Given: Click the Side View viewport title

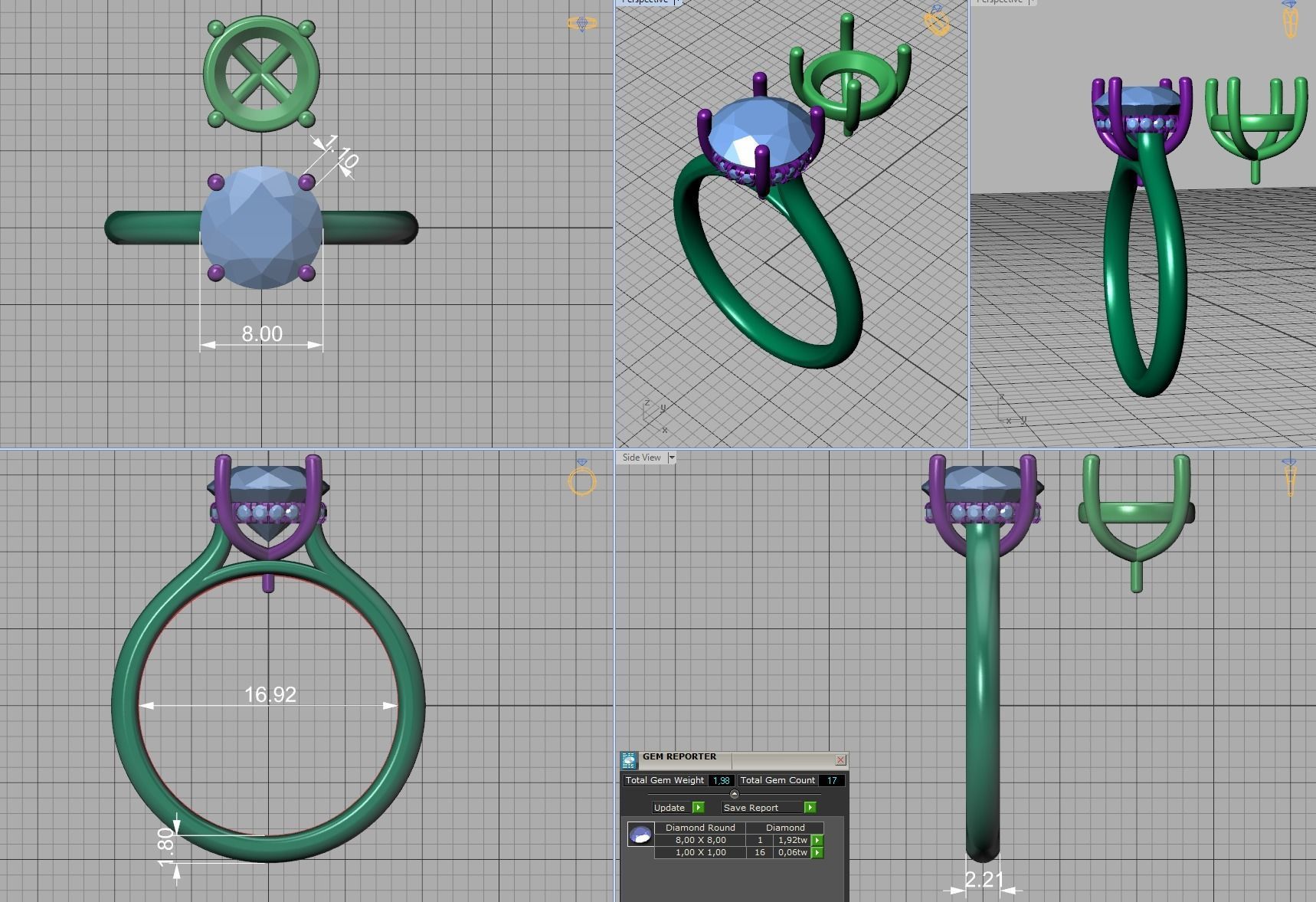Looking at the screenshot, I should tap(641, 458).
